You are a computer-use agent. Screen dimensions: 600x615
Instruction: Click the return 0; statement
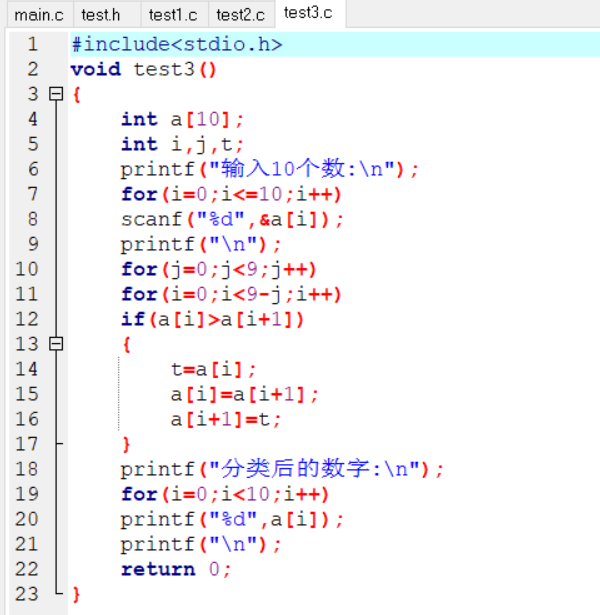click(176, 569)
